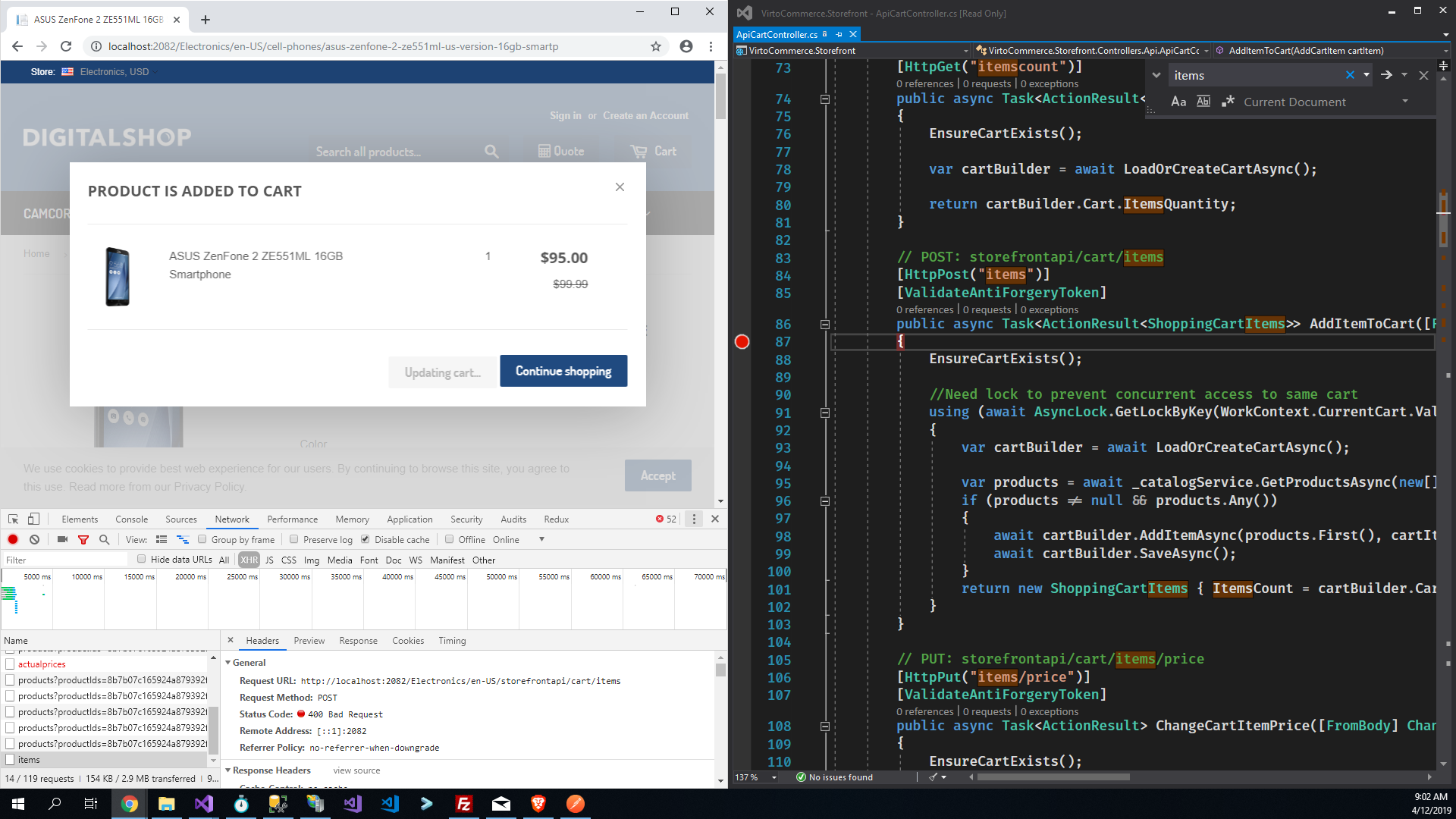Collapse the code region at line 86

(x=824, y=324)
